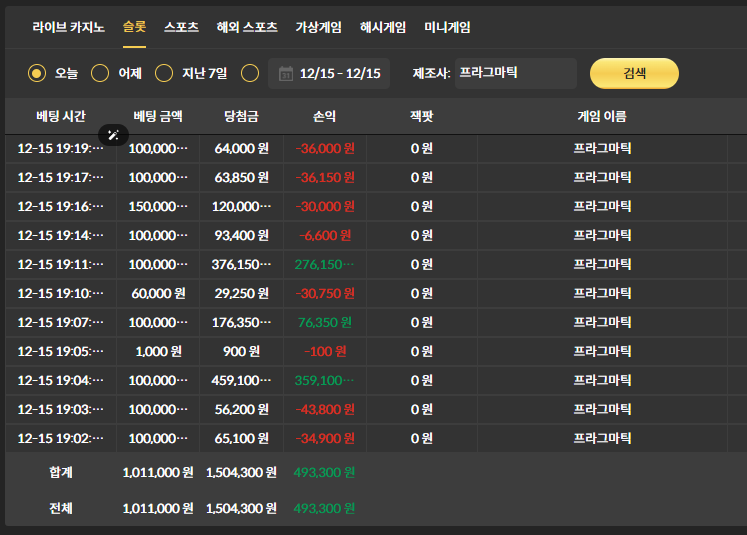Open the 가상게임 tab
This screenshot has height=535, width=747.
point(318,27)
